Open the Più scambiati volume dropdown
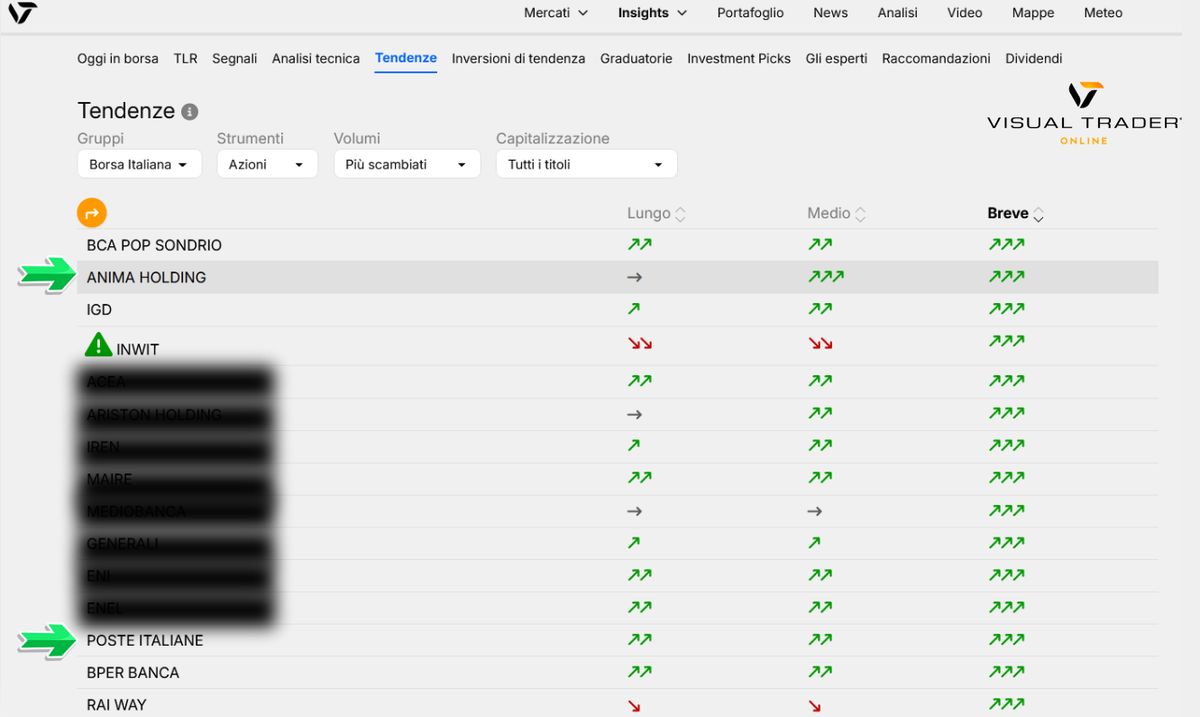The height and width of the screenshot is (717, 1200). point(406,163)
